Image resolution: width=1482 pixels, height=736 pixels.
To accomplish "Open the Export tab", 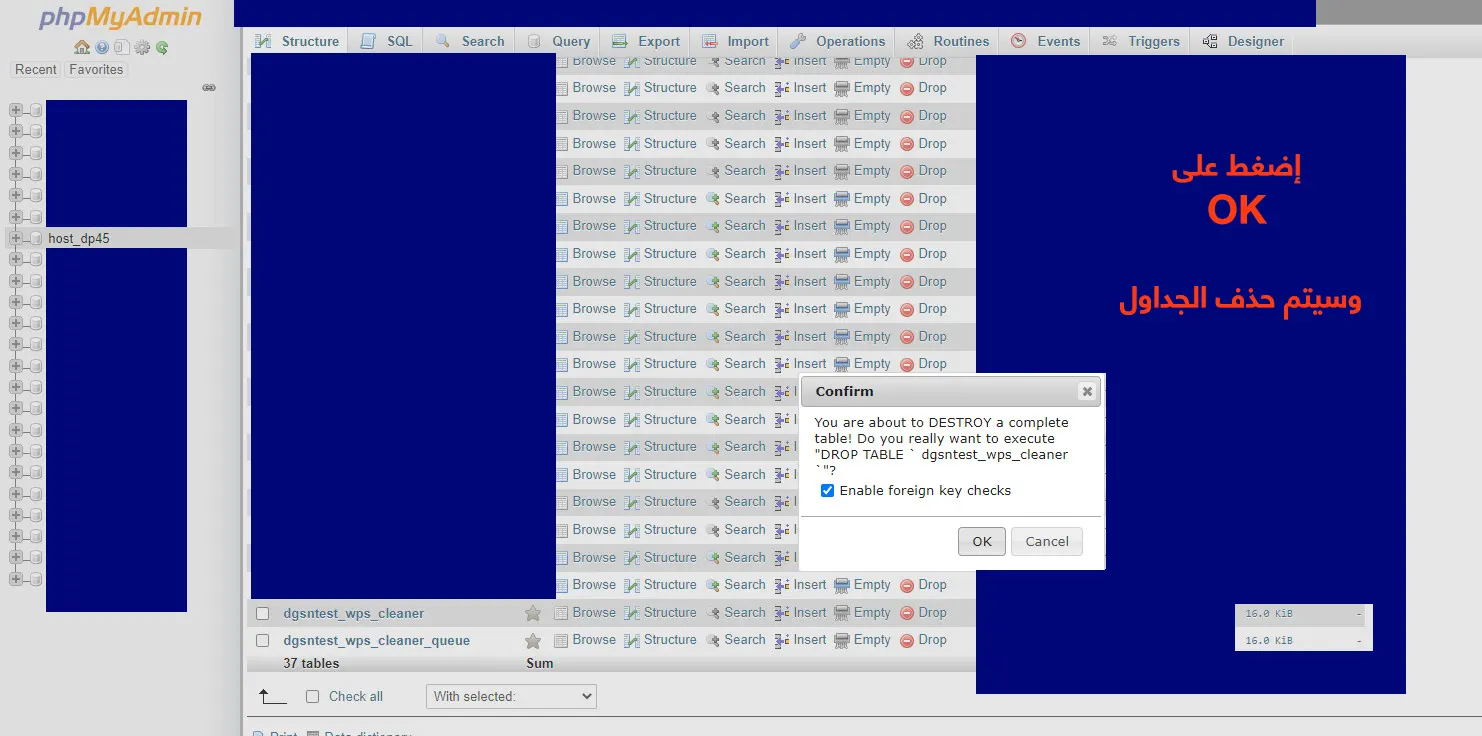I will click(x=646, y=41).
